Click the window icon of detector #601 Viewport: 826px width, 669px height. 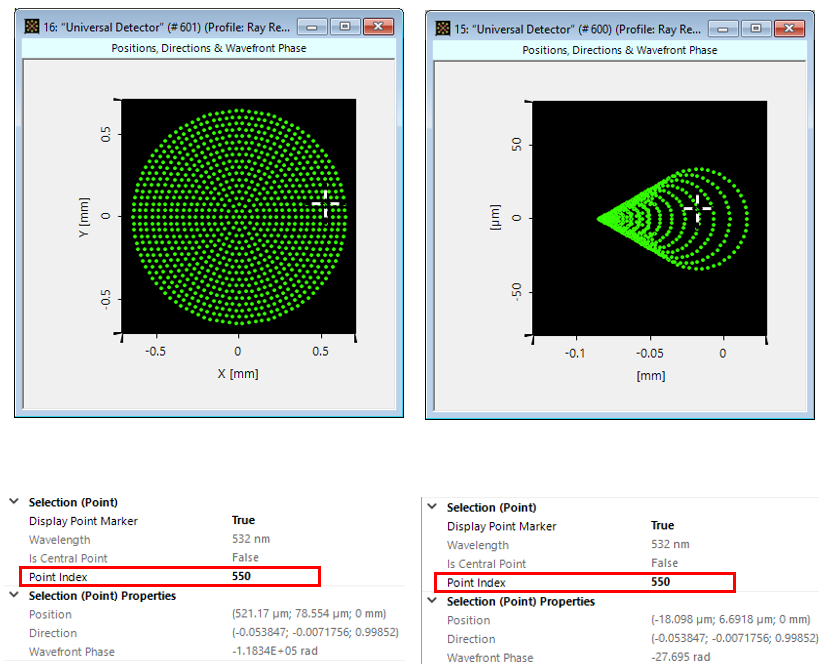click(x=29, y=27)
